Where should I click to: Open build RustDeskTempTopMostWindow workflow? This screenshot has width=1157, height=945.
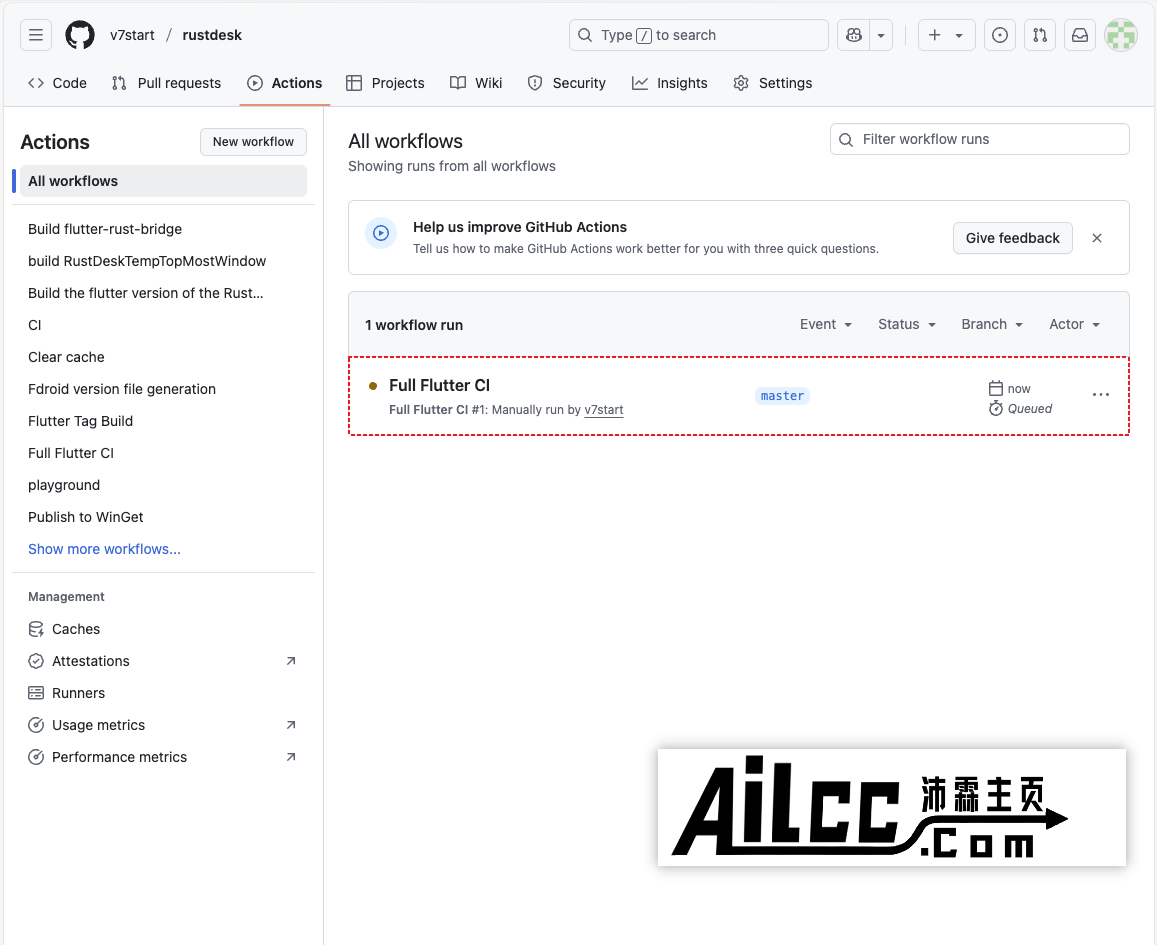coord(147,261)
